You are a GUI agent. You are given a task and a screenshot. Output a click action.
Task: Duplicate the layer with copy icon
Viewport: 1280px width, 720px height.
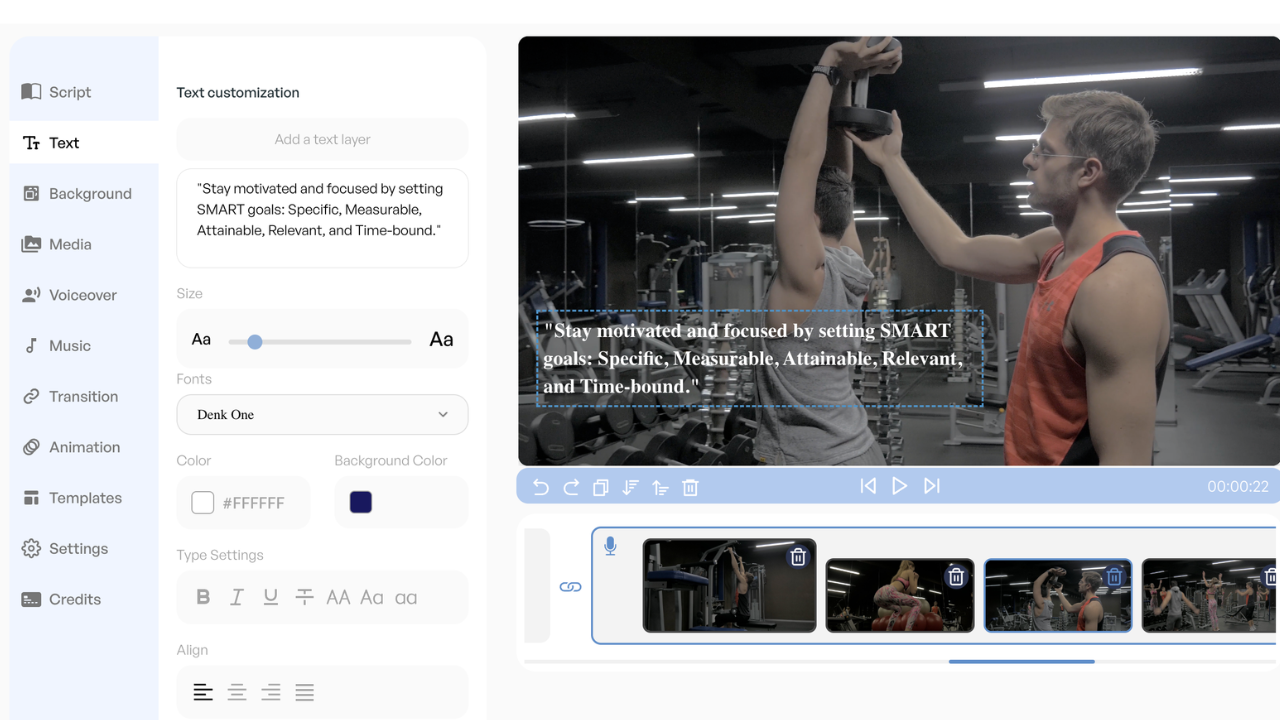[601, 487]
